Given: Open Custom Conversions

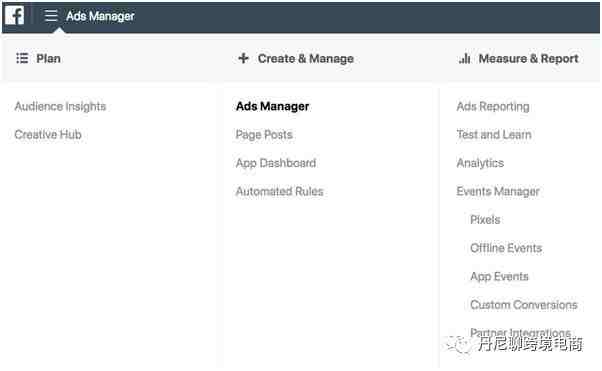Looking at the screenshot, I should pyautogui.click(x=524, y=305).
